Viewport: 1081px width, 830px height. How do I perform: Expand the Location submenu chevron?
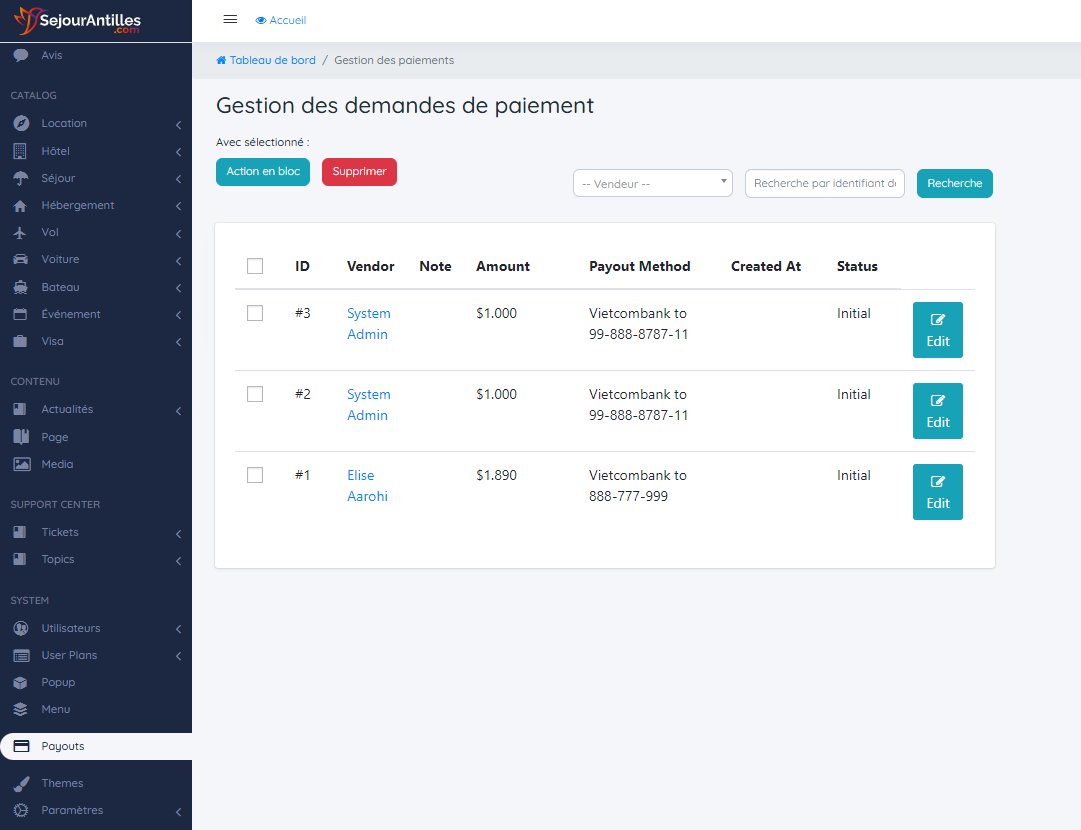(178, 125)
